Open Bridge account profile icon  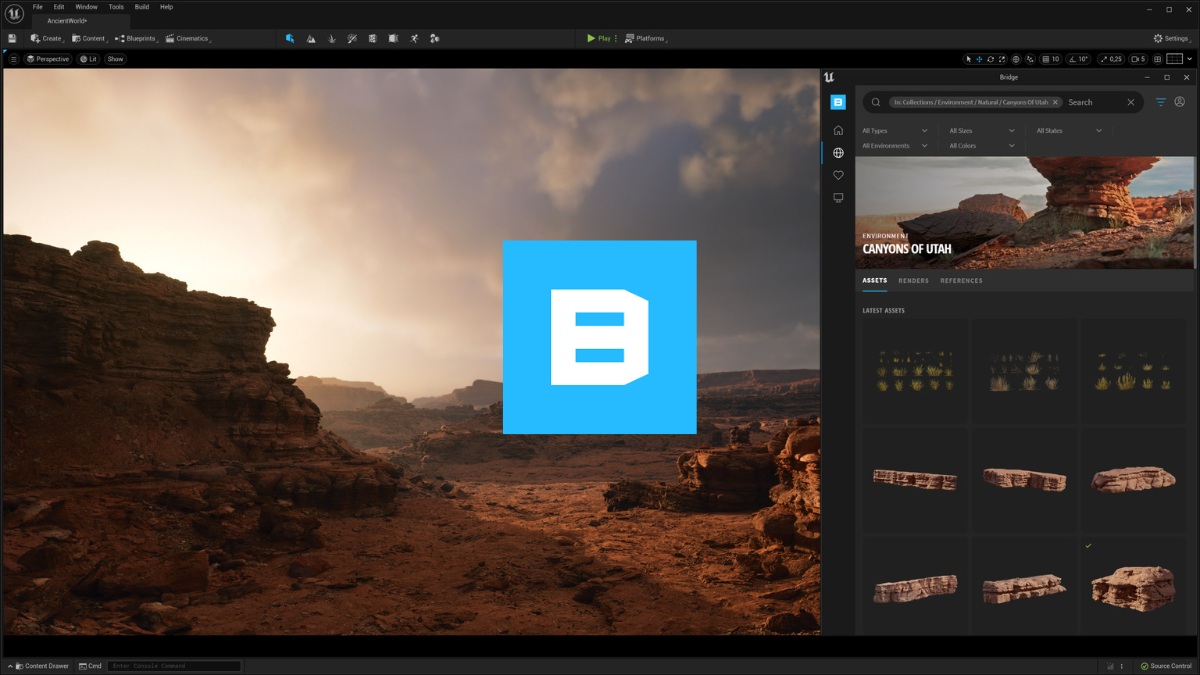[1179, 102]
